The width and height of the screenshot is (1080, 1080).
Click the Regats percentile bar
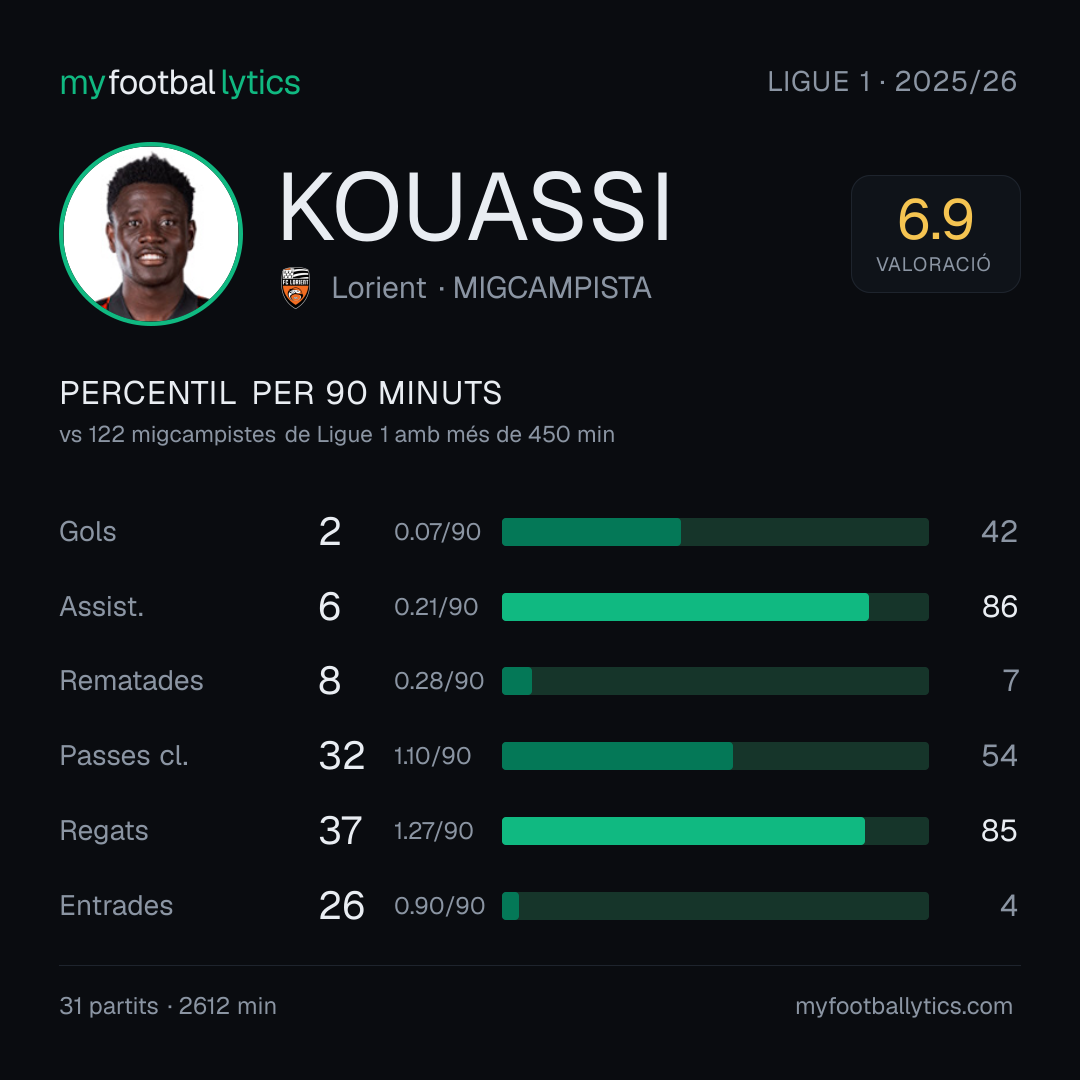(715, 831)
